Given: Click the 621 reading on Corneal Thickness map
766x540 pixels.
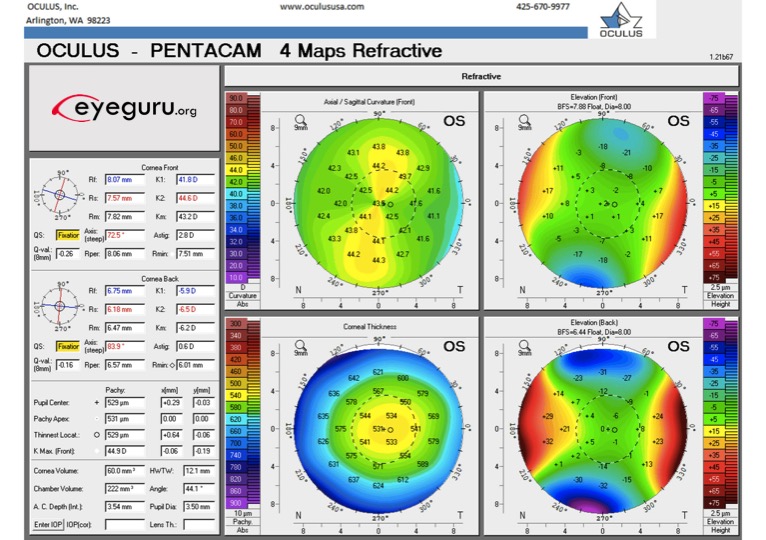Looking at the screenshot, I should (378, 372).
